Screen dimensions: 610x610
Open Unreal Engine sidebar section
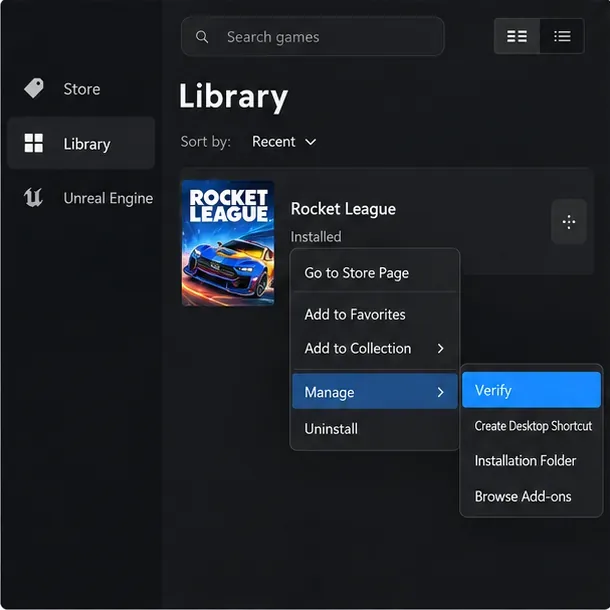pos(81,198)
